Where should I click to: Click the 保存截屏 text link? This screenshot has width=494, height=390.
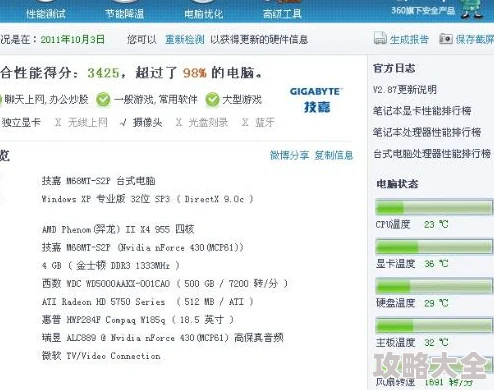point(475,40)
